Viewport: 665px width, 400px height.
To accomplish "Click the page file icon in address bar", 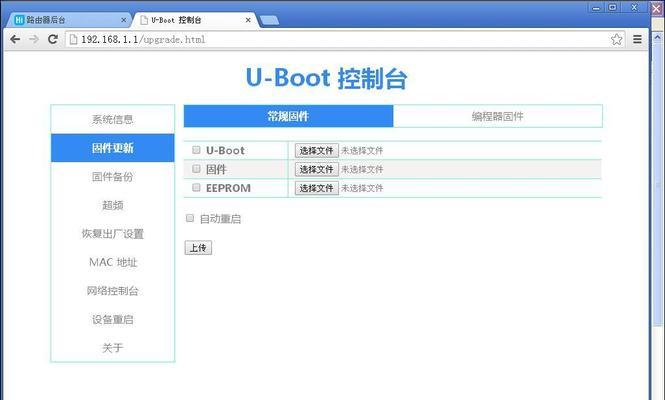I will point(73,39).
